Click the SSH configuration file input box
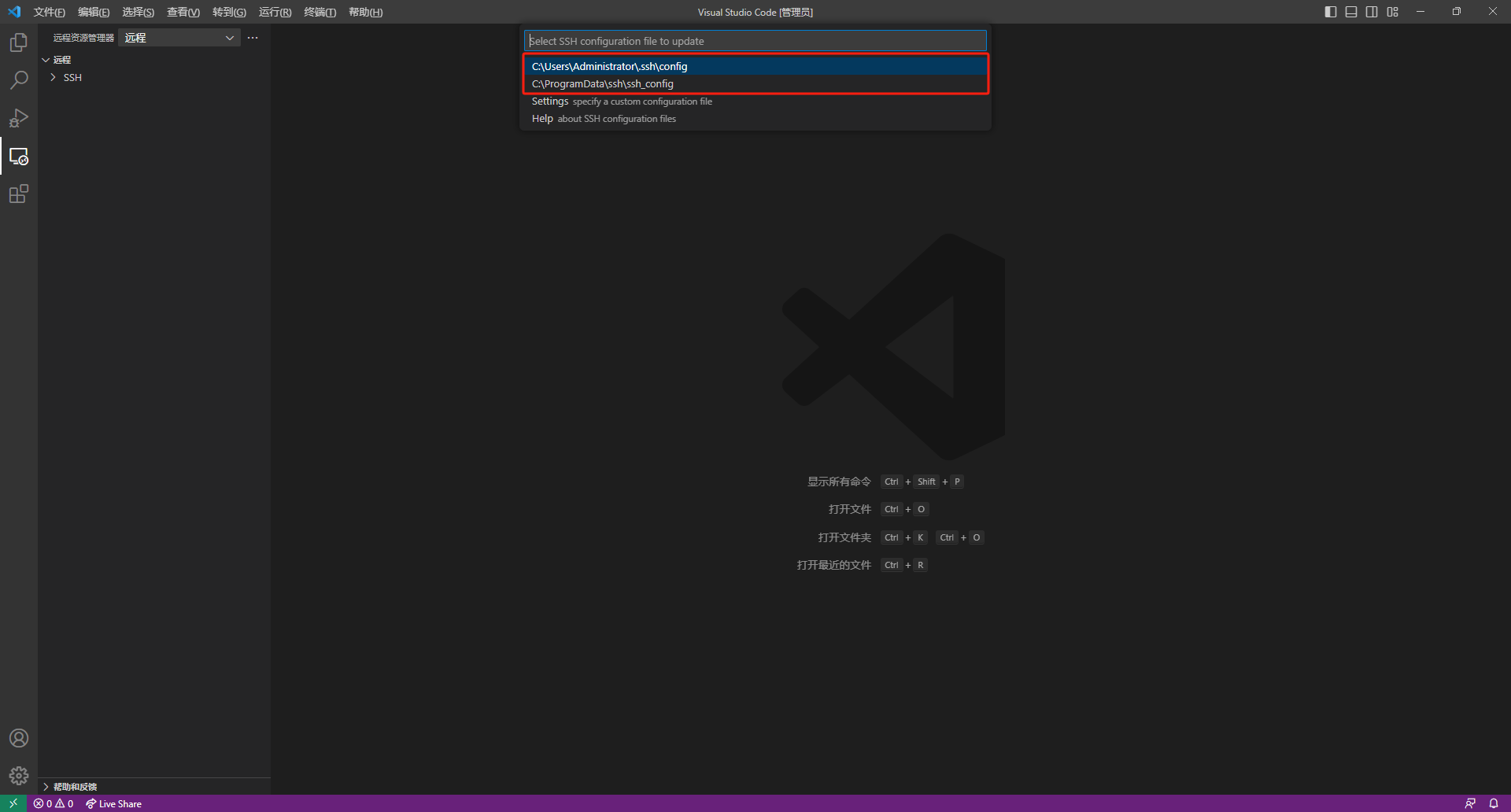The width and height of the screenshot is (1511, 812). pos(755,41)
